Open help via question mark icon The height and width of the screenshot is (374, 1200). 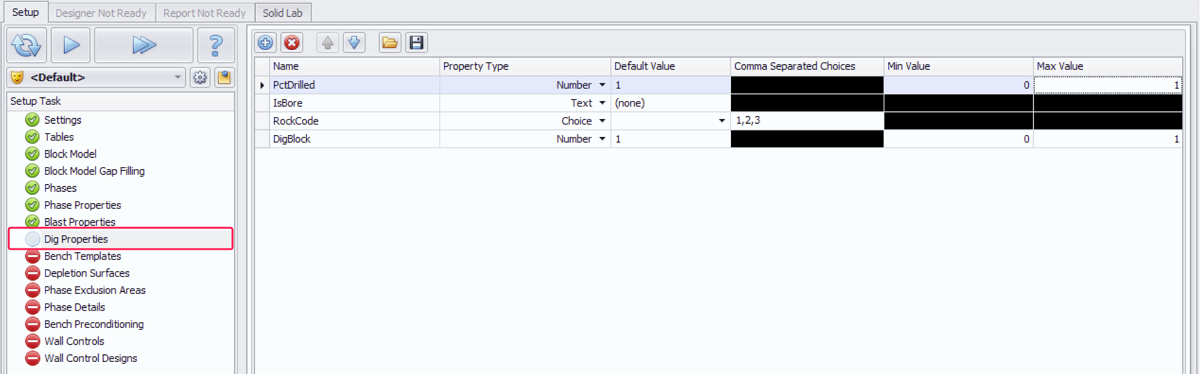coord(215,45)
